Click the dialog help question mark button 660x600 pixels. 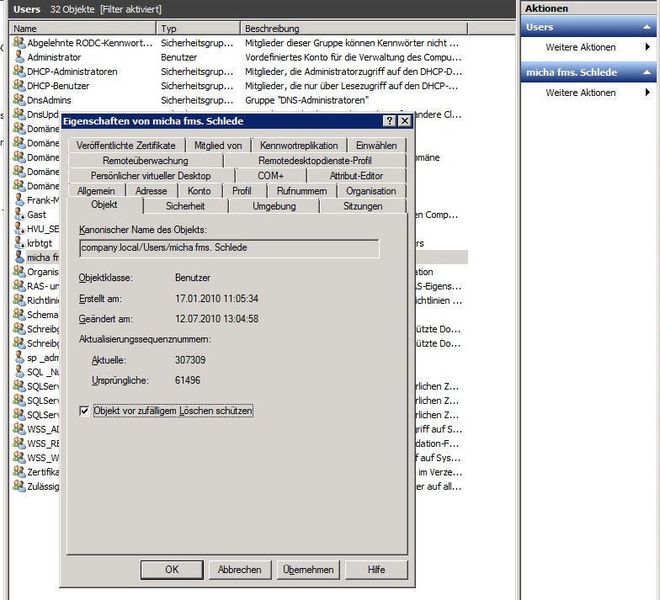coord(389,121)
